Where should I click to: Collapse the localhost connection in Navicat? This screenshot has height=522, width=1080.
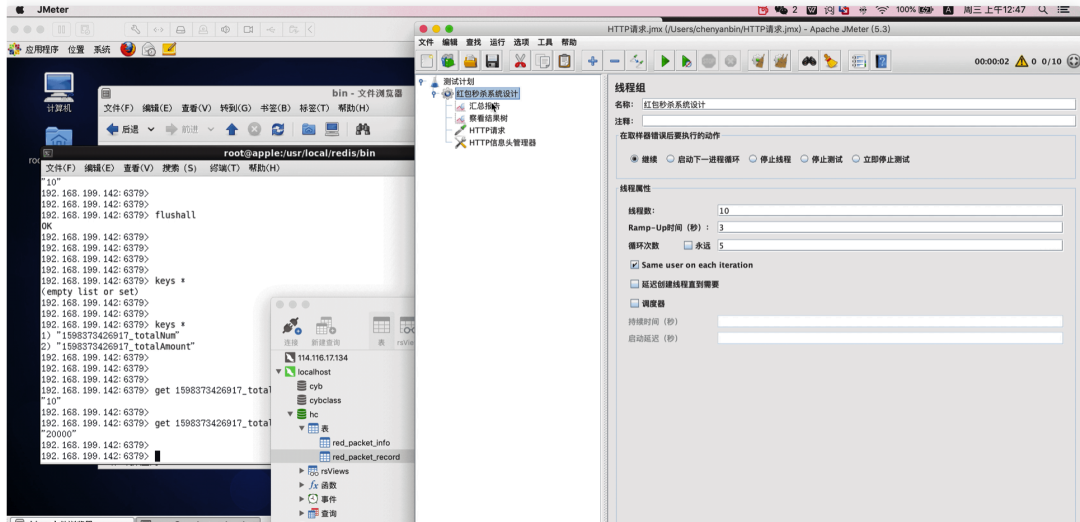(x=278, y=372)
